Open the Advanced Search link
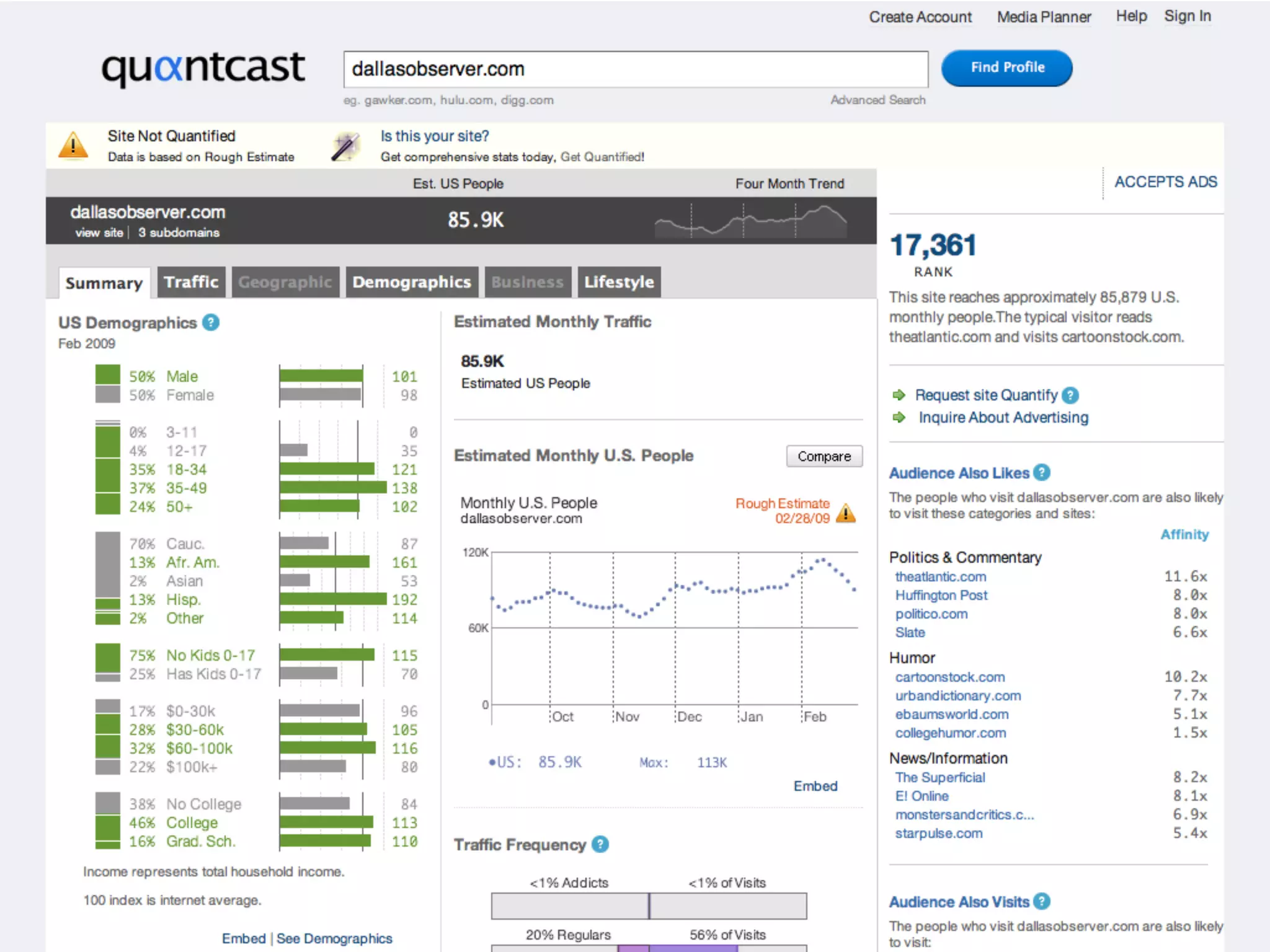This screenshot has width=1270, height=952. [877, 100]
